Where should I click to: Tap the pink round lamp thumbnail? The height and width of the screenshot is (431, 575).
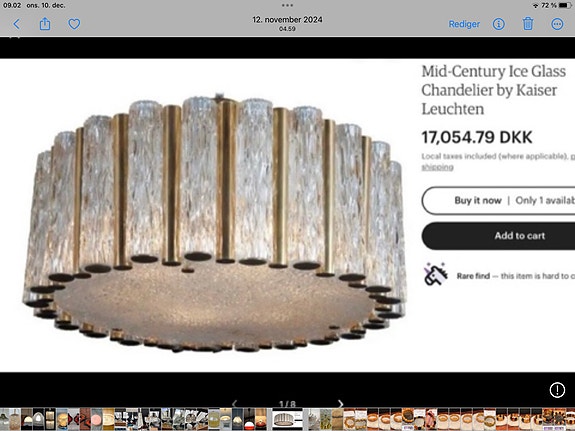click(96, 419)
